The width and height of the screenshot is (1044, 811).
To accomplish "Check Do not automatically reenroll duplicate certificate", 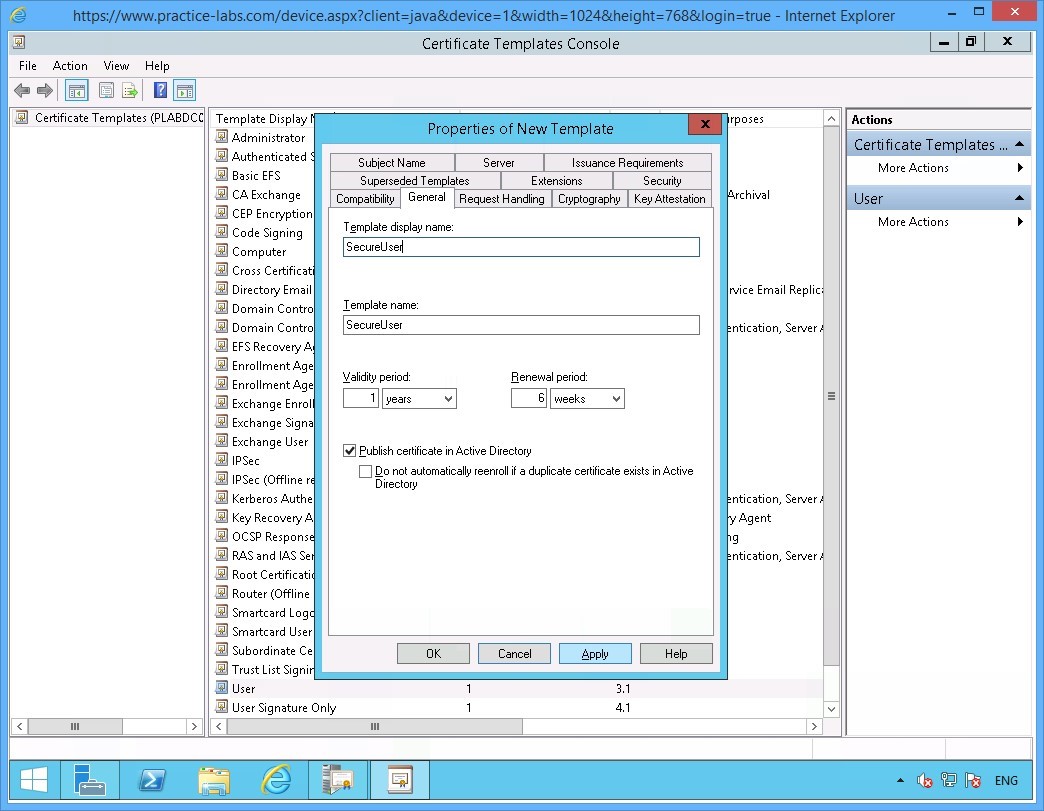I will tap(366, 471).
